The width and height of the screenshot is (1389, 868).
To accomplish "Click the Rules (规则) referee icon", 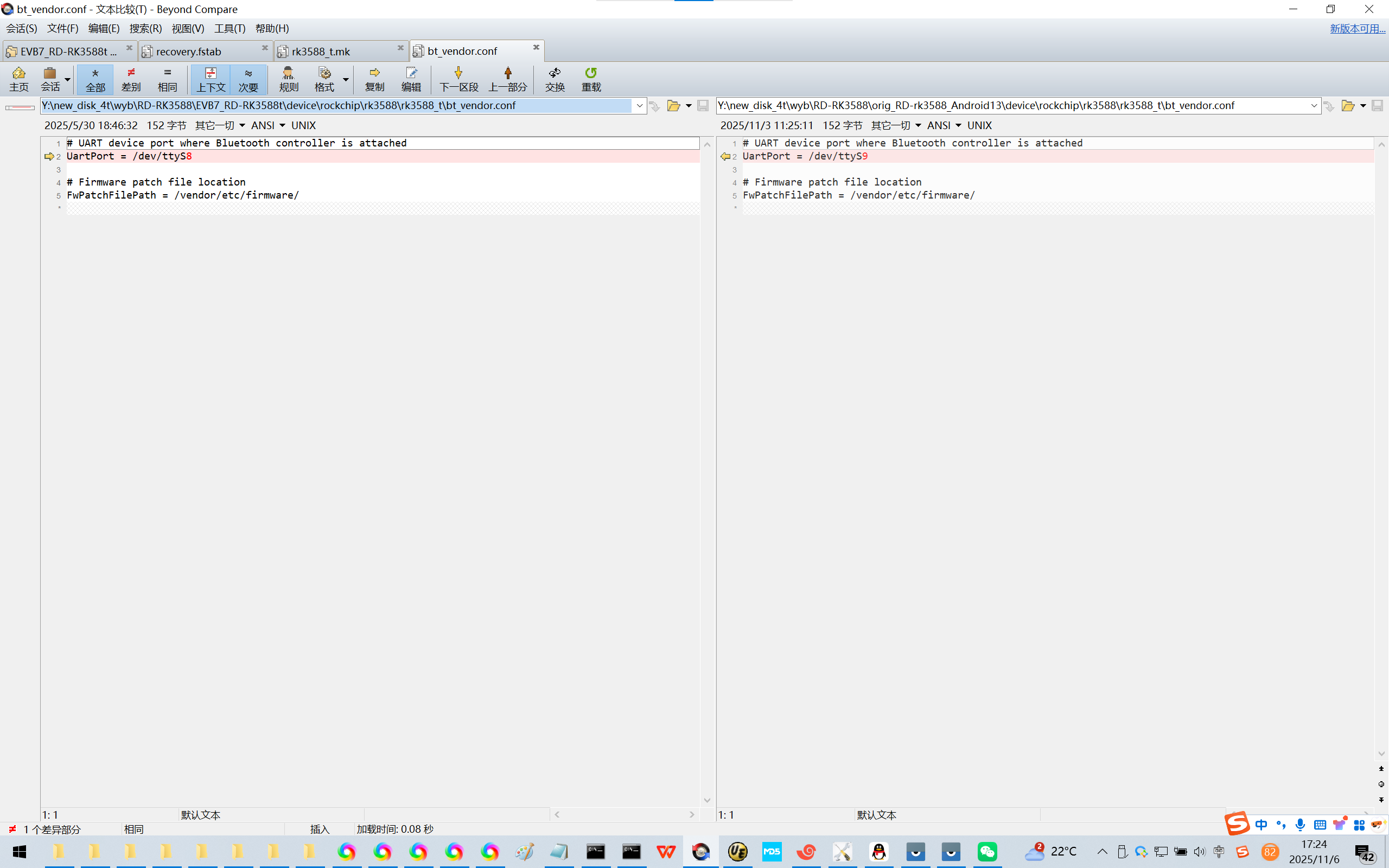I will (288, 79).
